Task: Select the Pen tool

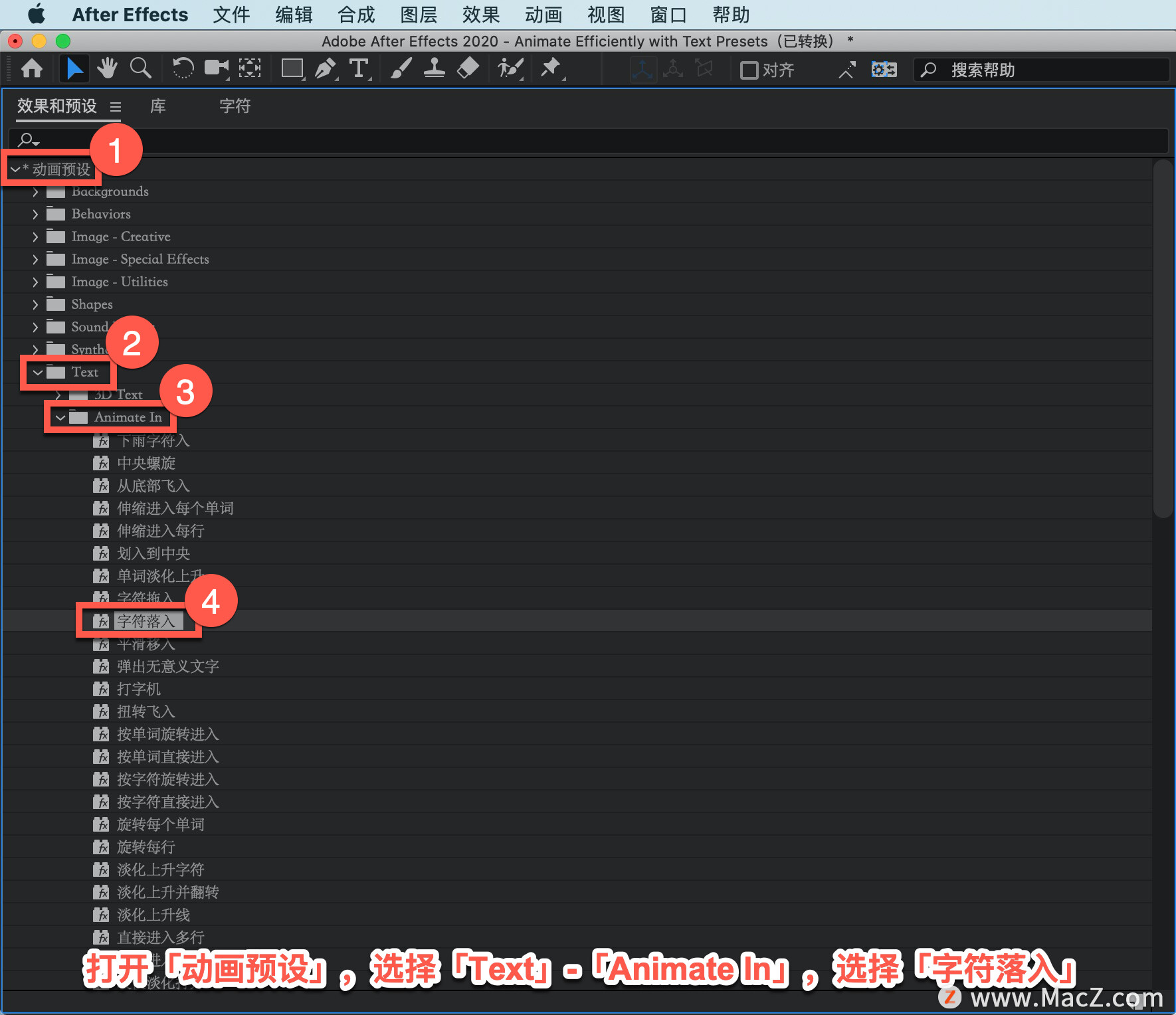Action: pos(326,68)
